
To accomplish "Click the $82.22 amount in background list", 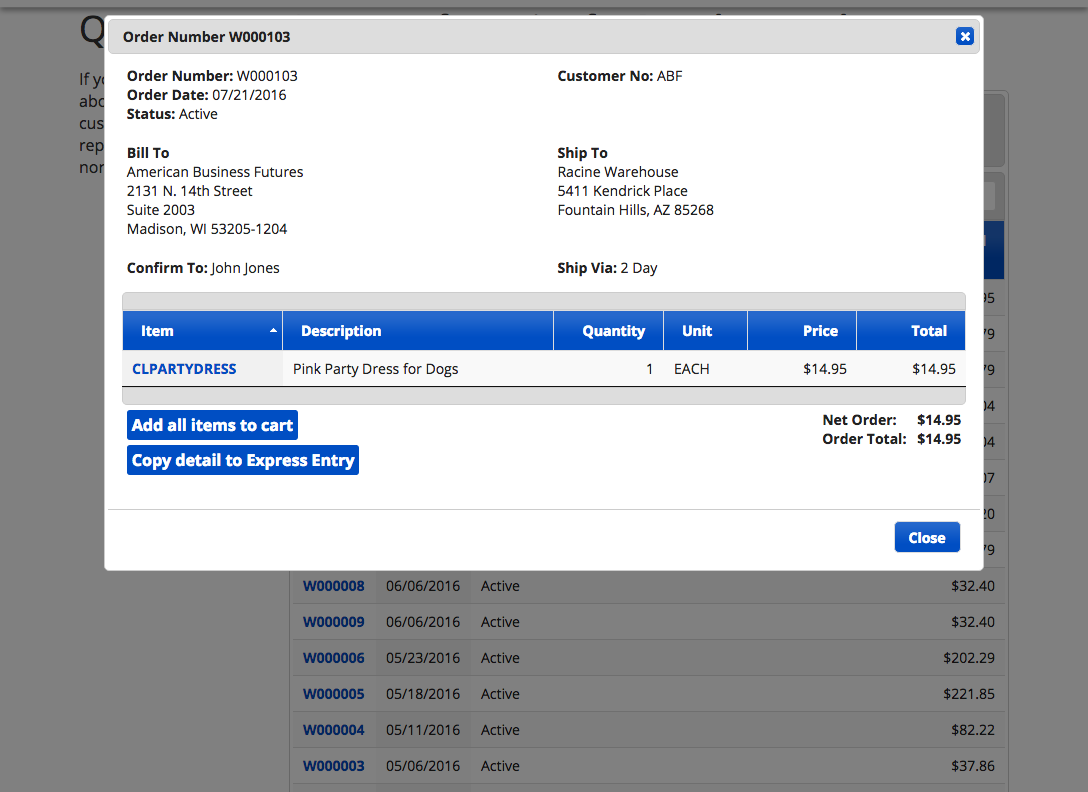I will pyautogui.click(x=973, y=730).
